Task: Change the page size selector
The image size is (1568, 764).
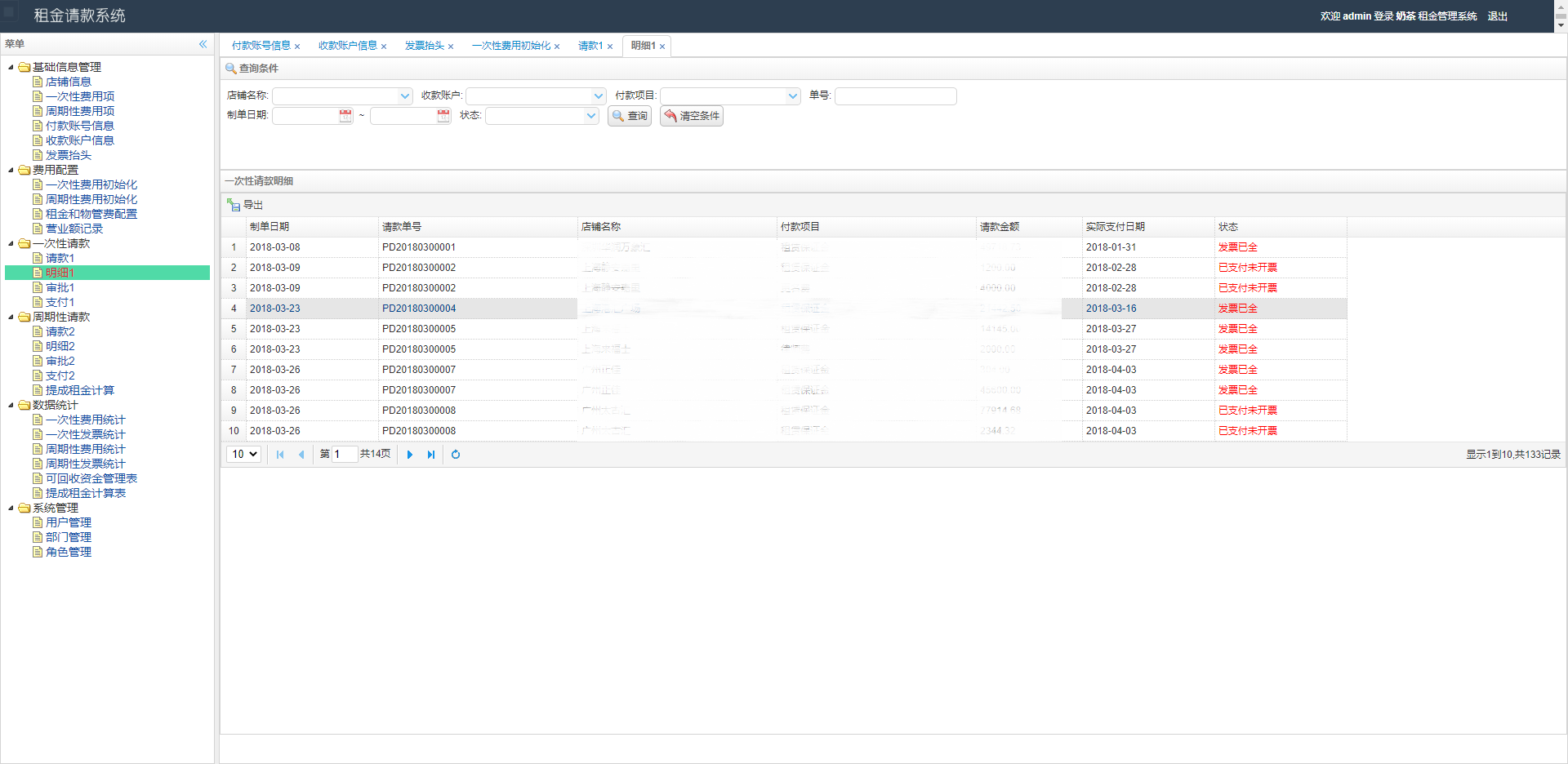Action: point(243,455)
